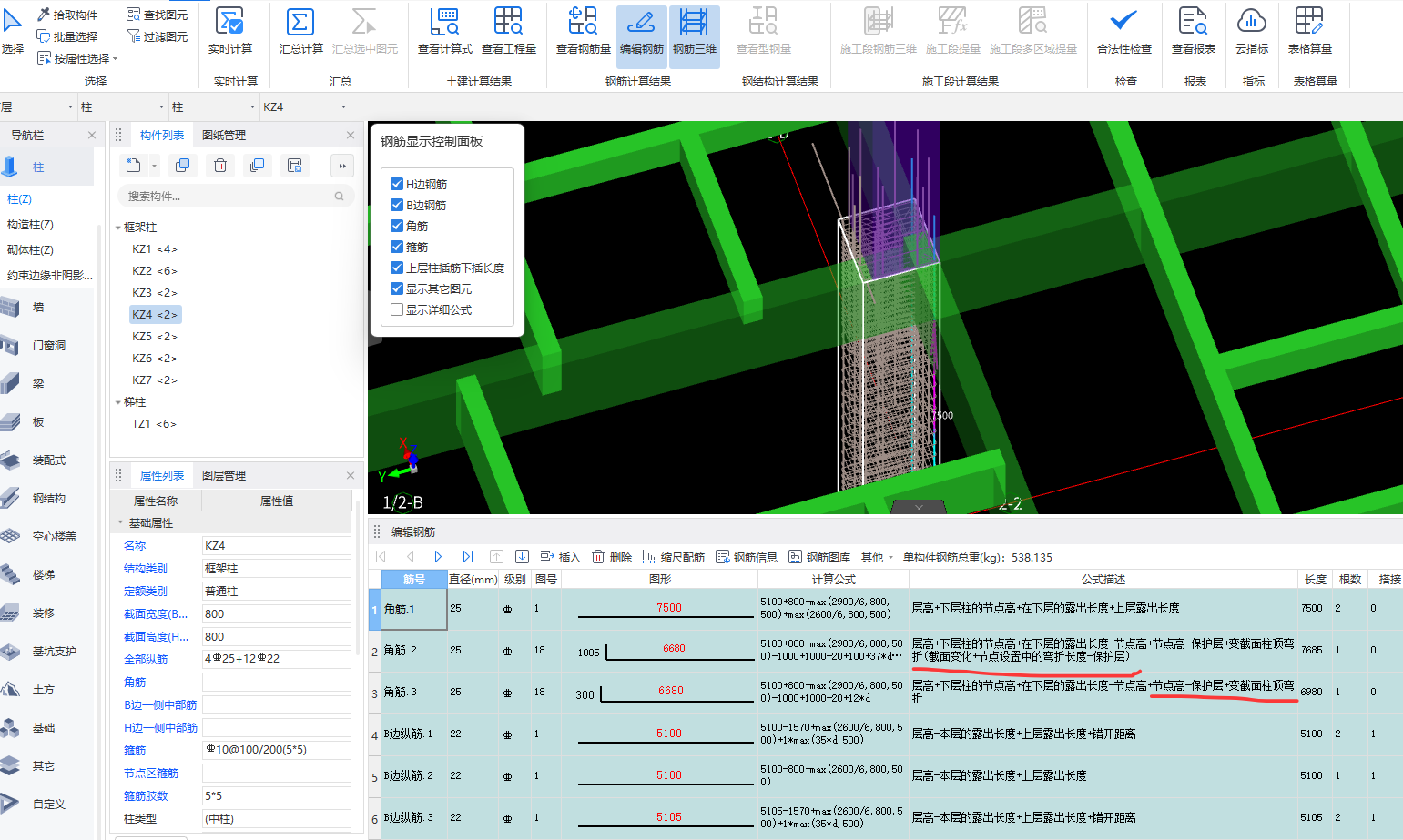
Task: Click 插入 insert button
Action: click(560, 557)
